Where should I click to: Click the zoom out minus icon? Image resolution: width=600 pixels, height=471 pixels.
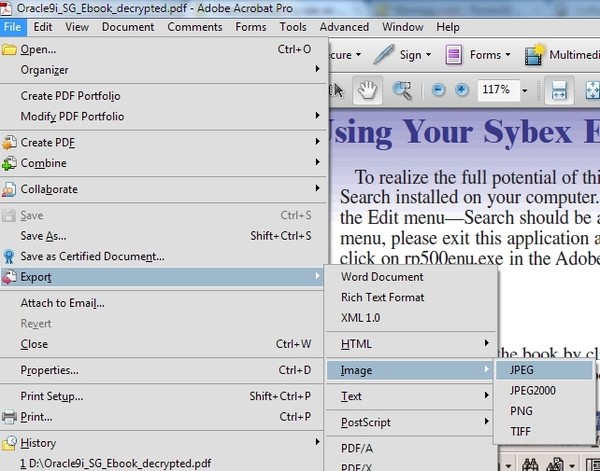(438, 90)
